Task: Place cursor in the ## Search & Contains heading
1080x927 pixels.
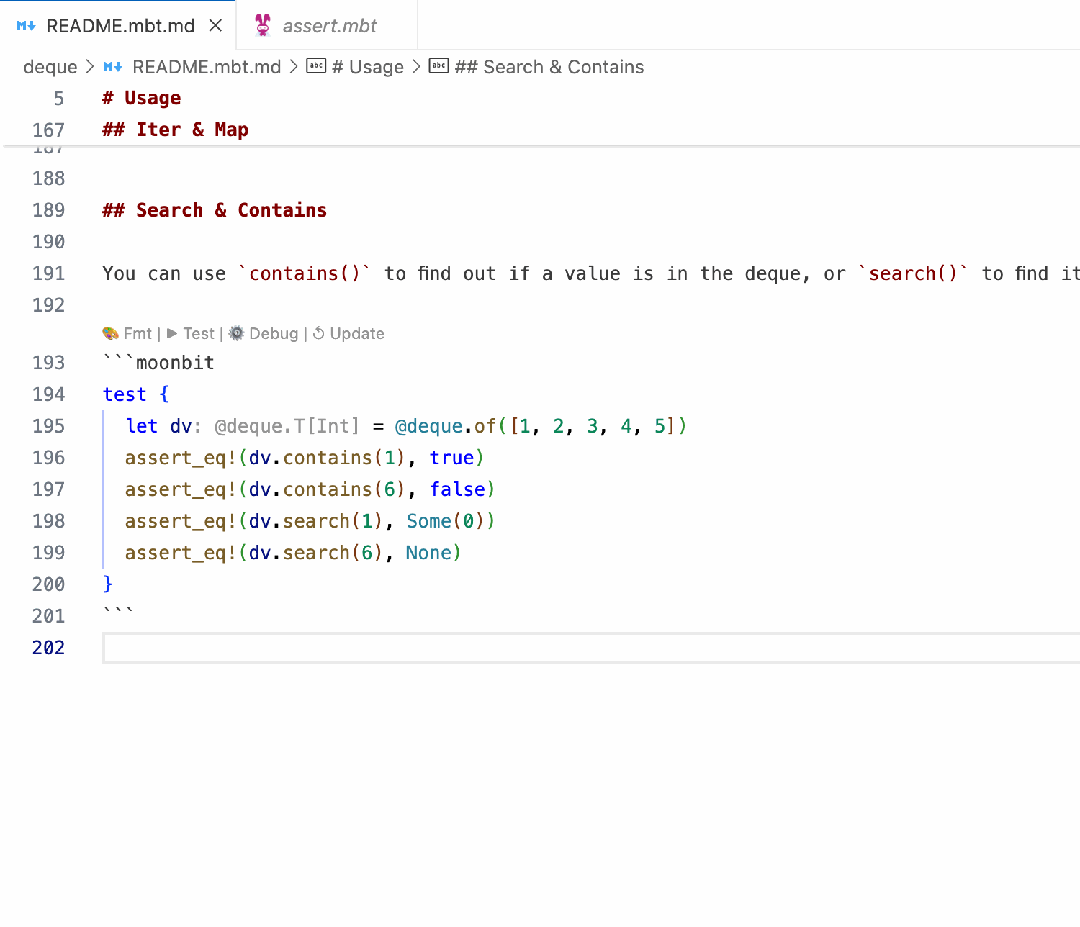Action: click(x=214, y=211)
